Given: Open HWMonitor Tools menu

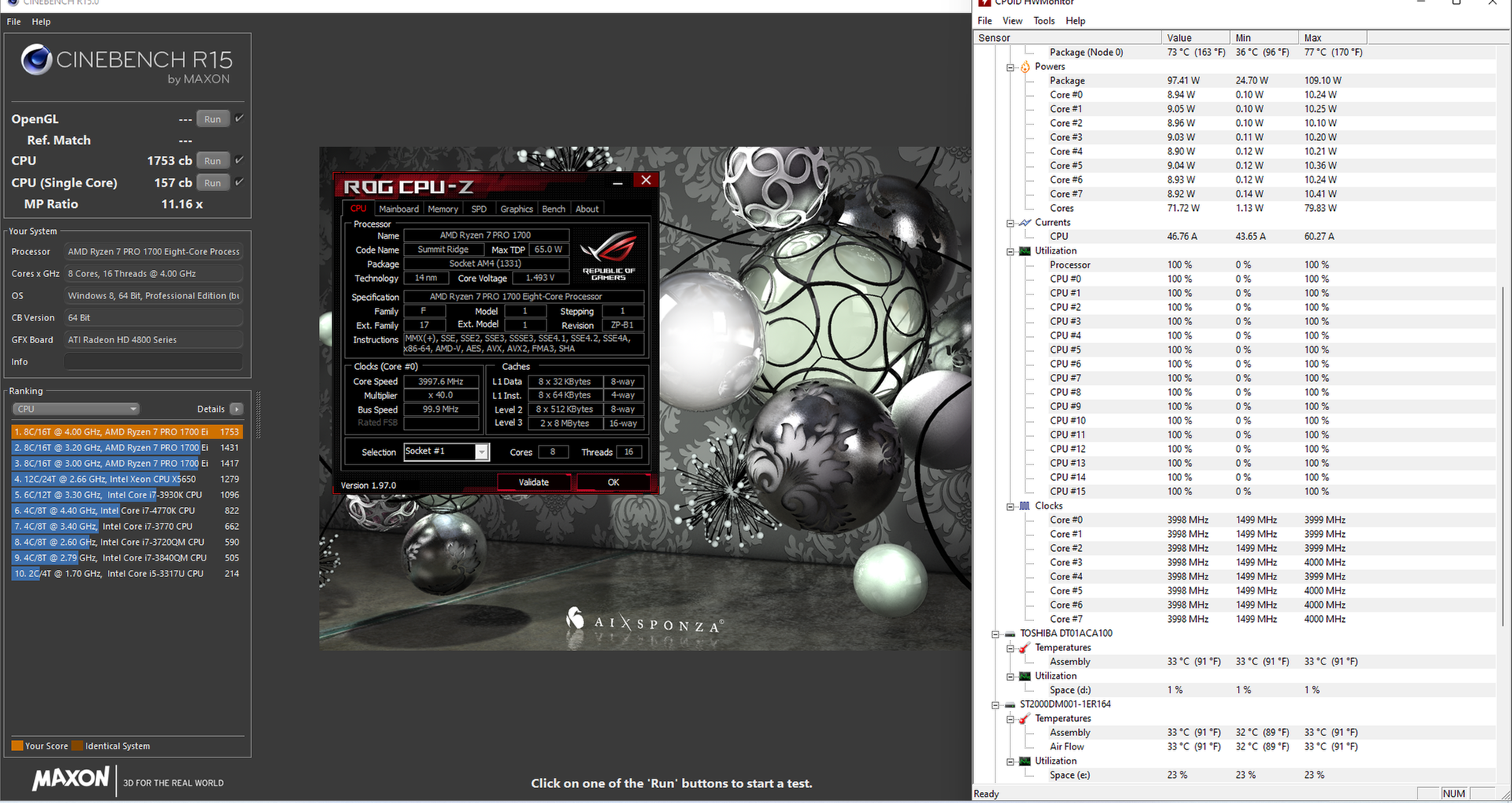Looking at the screenshot, I should click(x=1043, y=21).
